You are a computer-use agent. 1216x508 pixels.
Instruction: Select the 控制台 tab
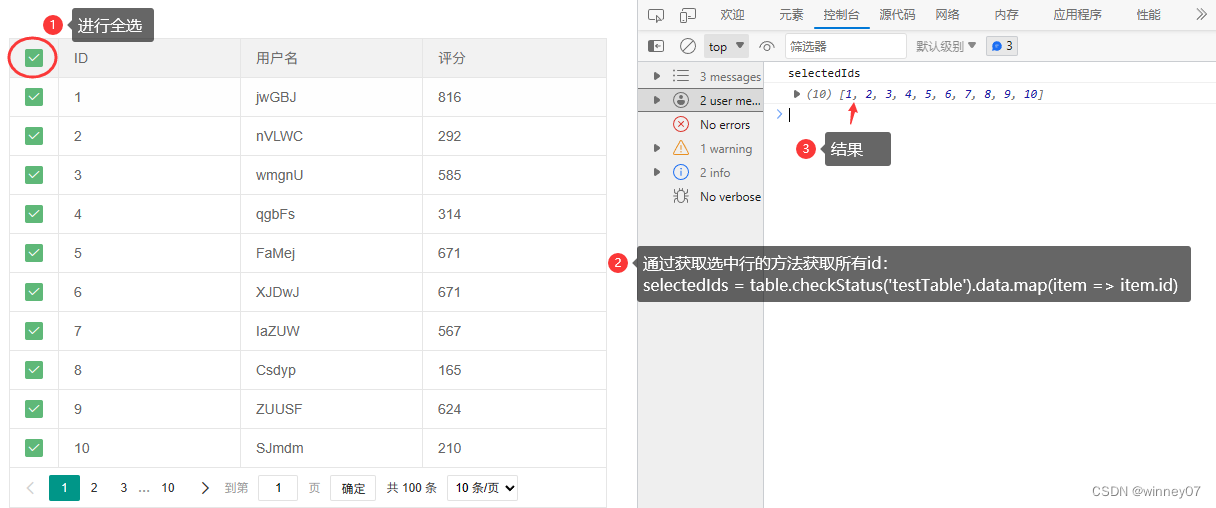841,15
